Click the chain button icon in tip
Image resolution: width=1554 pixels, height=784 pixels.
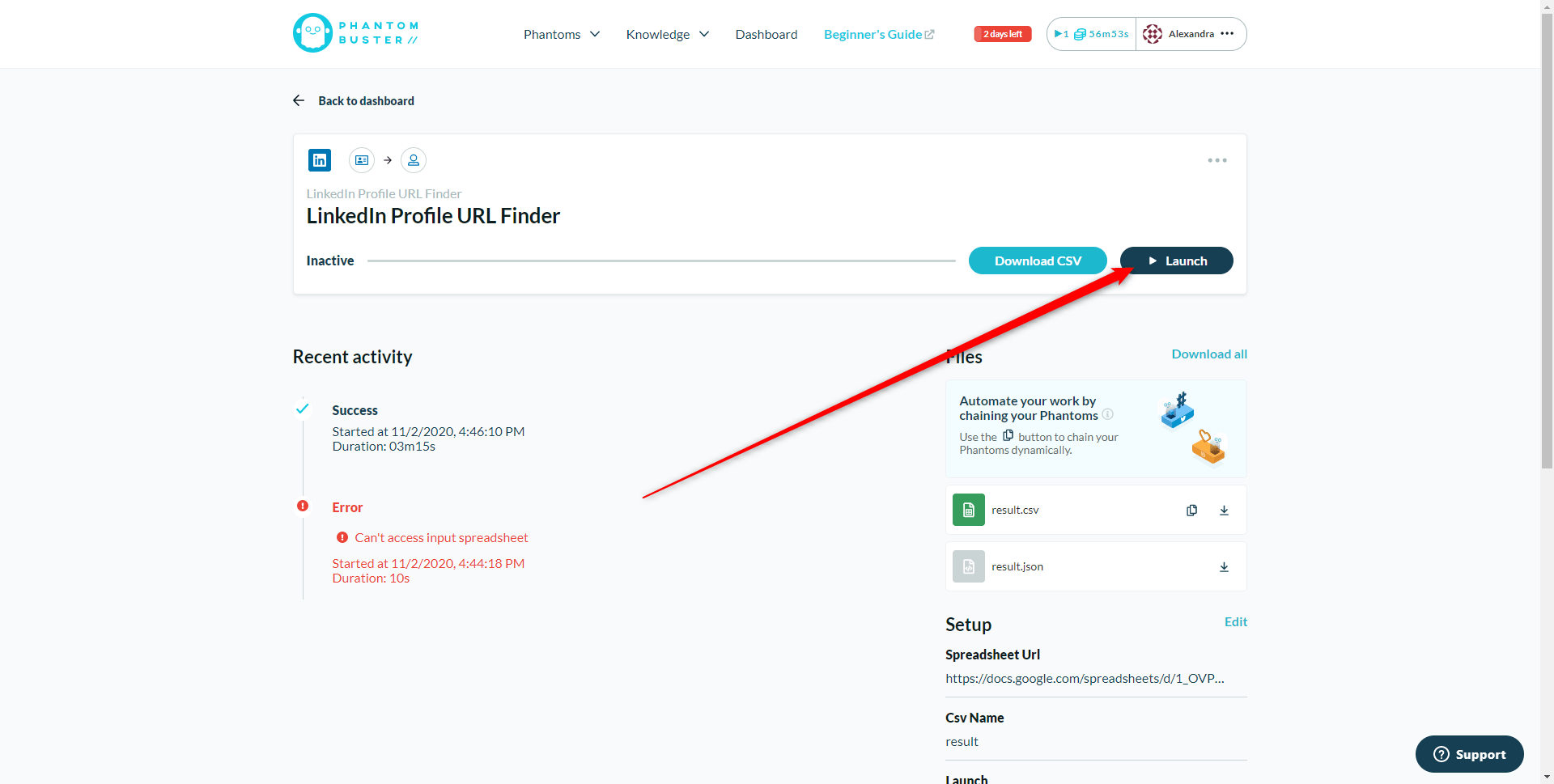[1008, 435]
